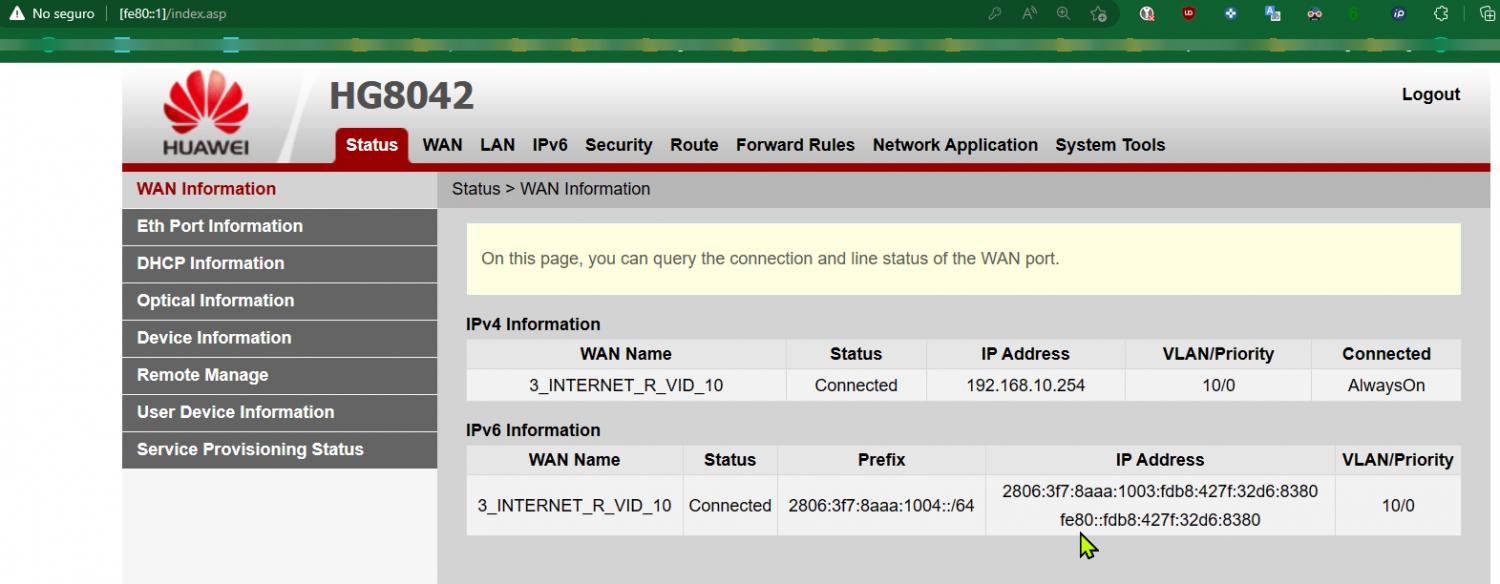The width and height of the screenshot is (1500, 584).
Task: Click the password key icon in address bar
Action: tap(995, 14)
